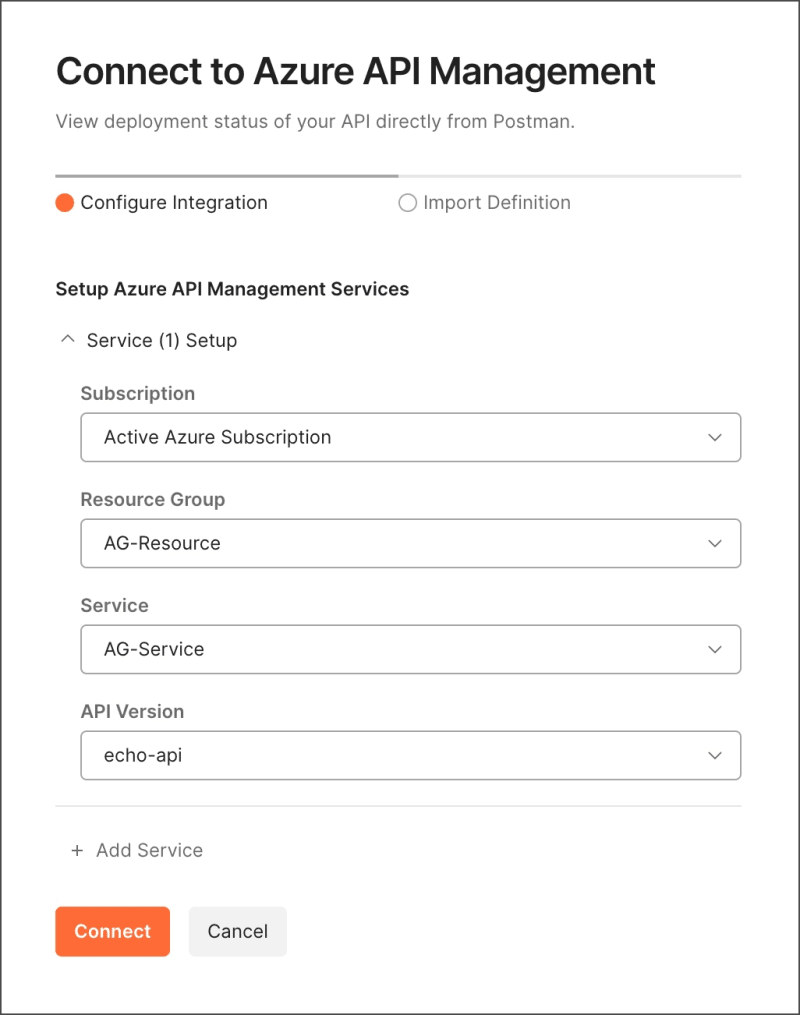Switch to the Import Definition step label
Viewport: 800px width, 1015px height.
496,203
